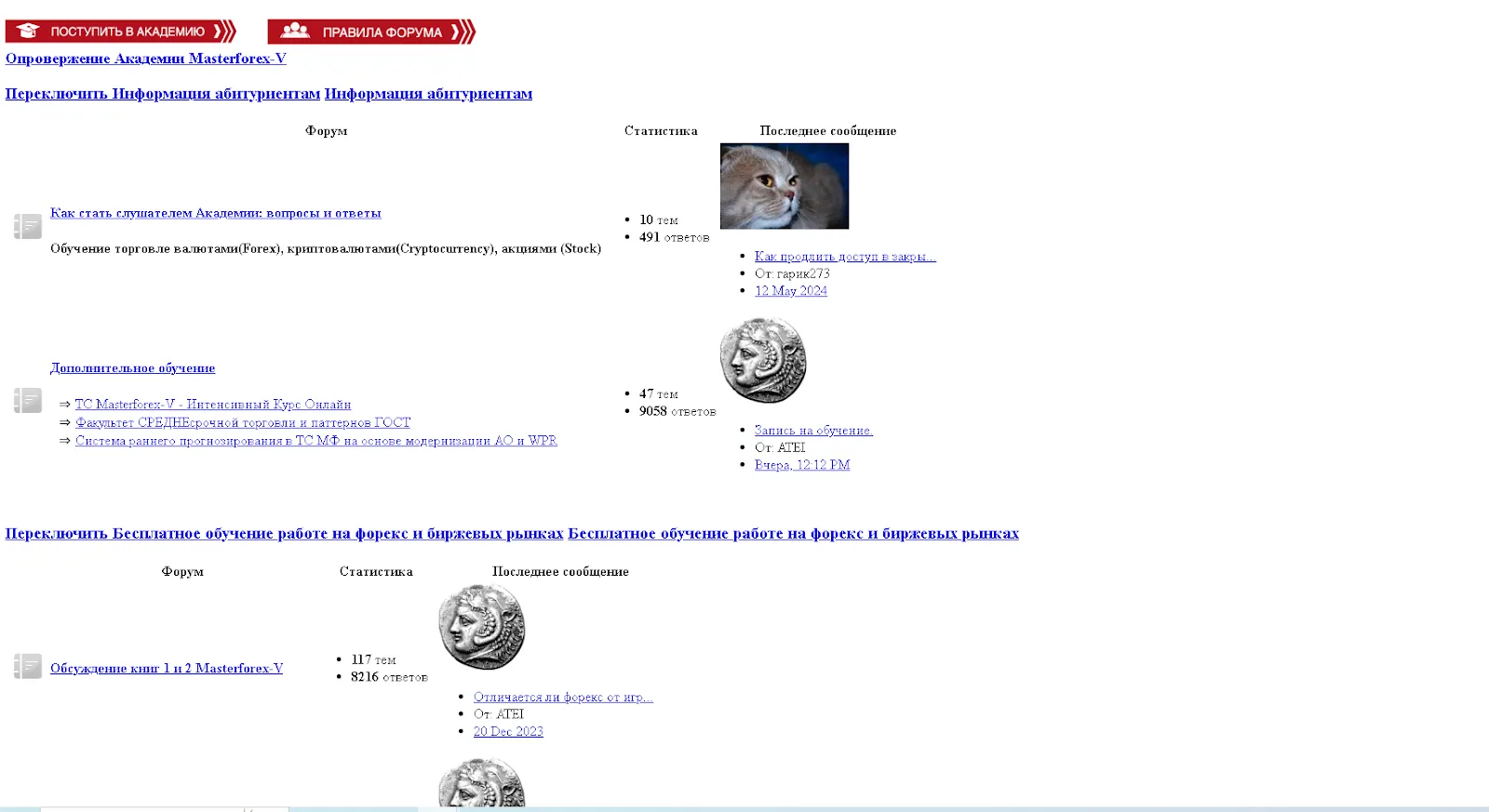1489x812 pixels.
Task: Click 'От: ATEI' under 'Отличается ли форекс'
Action: pyautogui.click(x=499, y=714)
